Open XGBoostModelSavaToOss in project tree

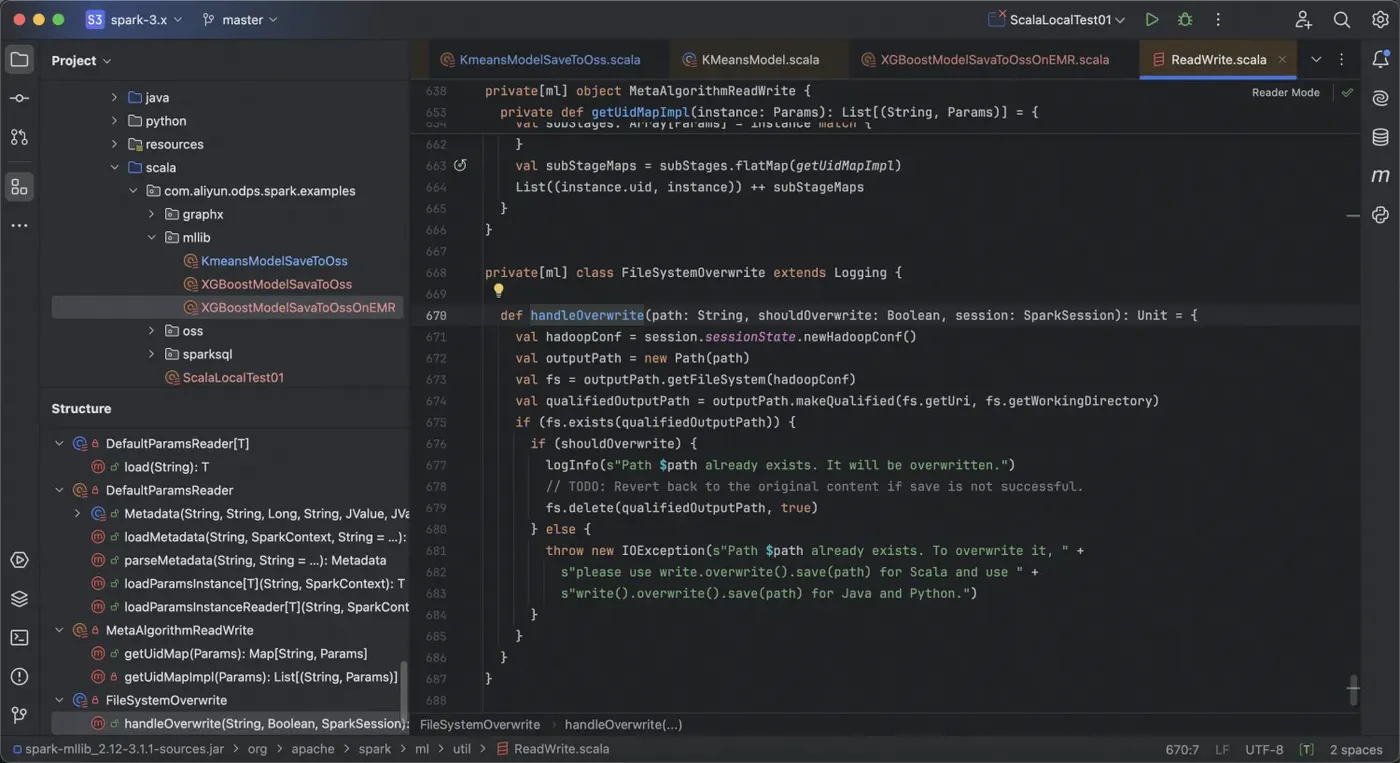(x=268, y=284)
